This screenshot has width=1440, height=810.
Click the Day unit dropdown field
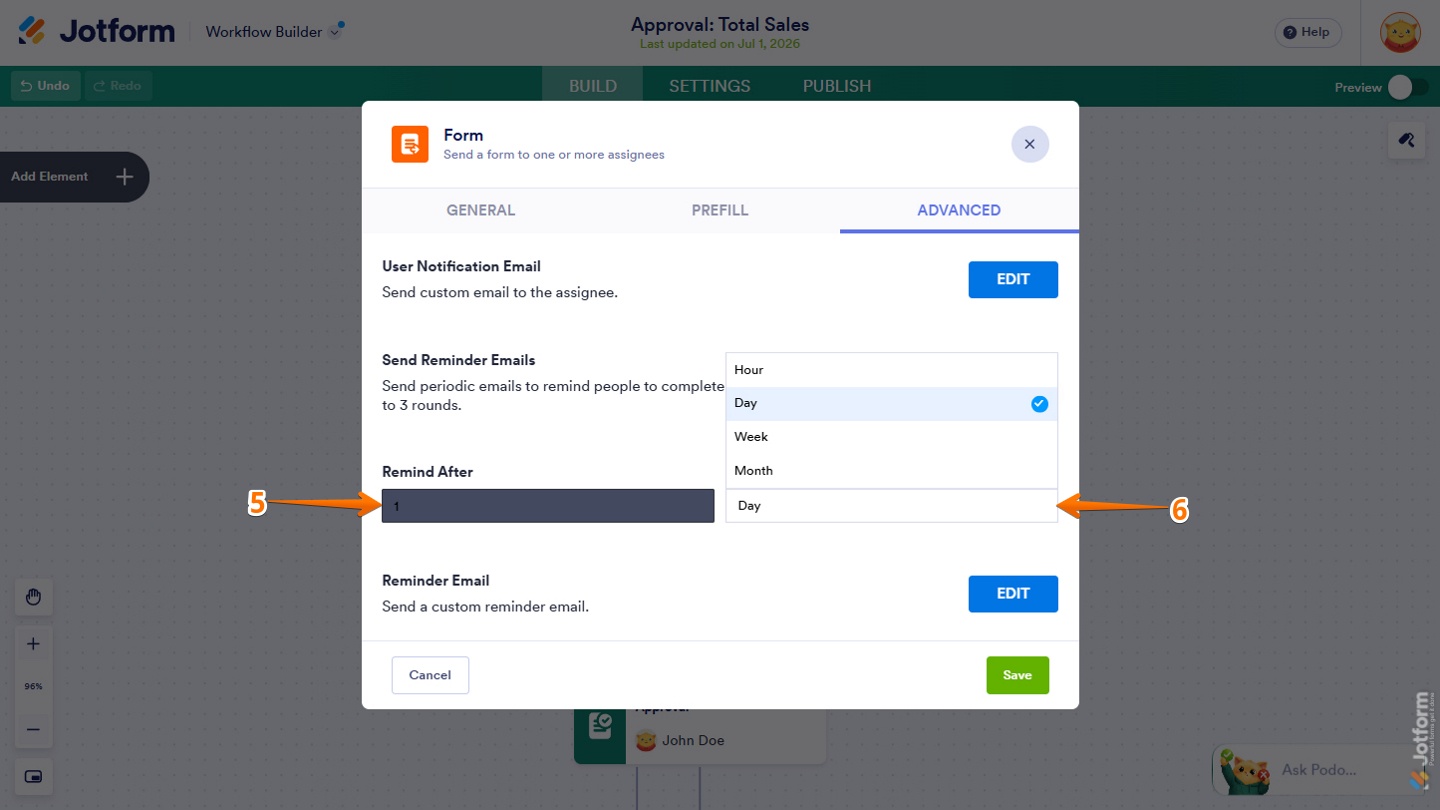click(891, 506)
